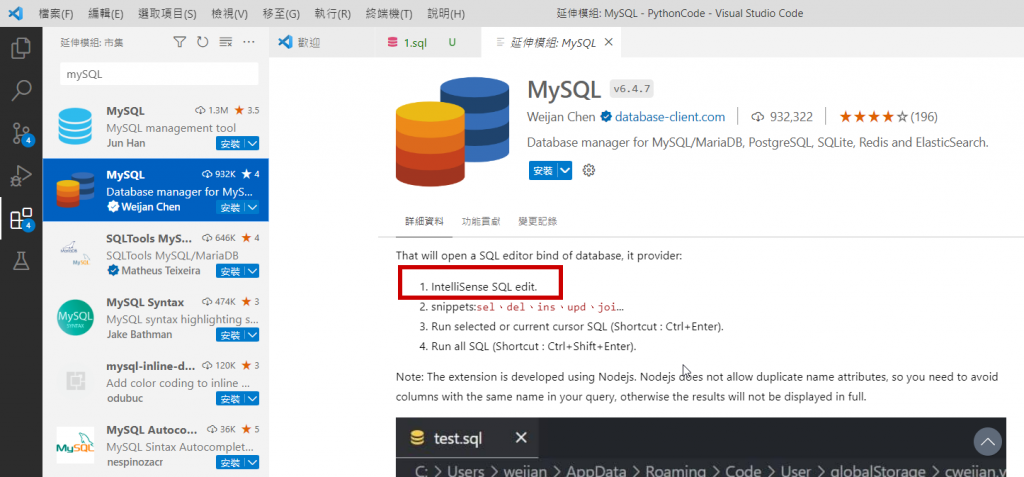1024x477 pixels.
Task: Refresh the extensions marketplace list
Action: (202, 42)
